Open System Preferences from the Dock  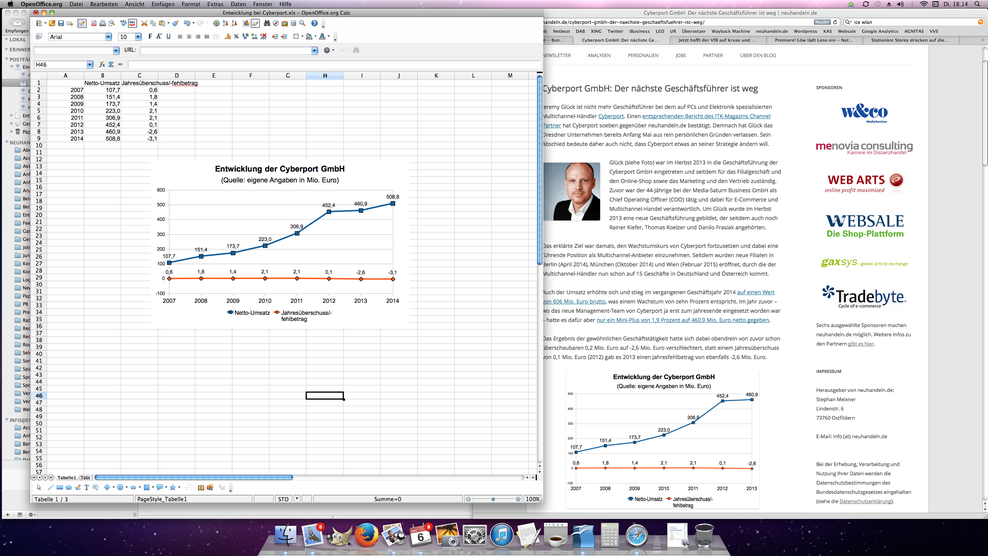click(x=474, y=536)
